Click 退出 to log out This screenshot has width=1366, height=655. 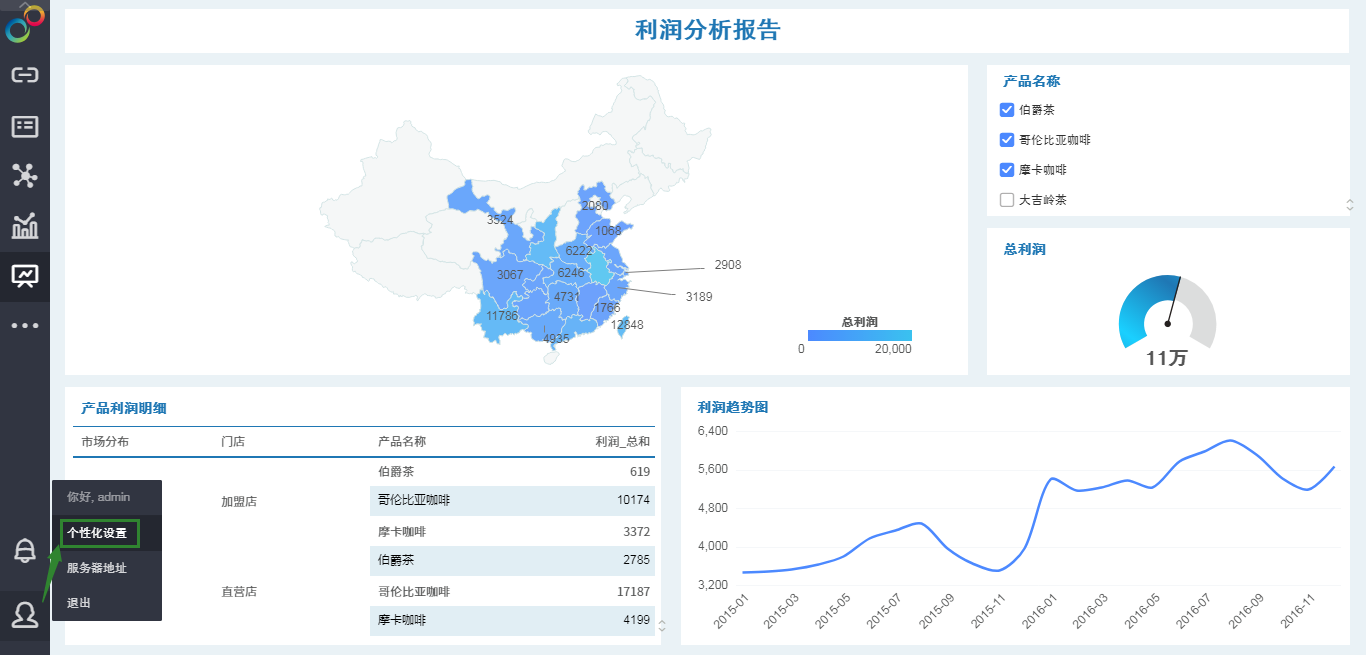[77, 602]
